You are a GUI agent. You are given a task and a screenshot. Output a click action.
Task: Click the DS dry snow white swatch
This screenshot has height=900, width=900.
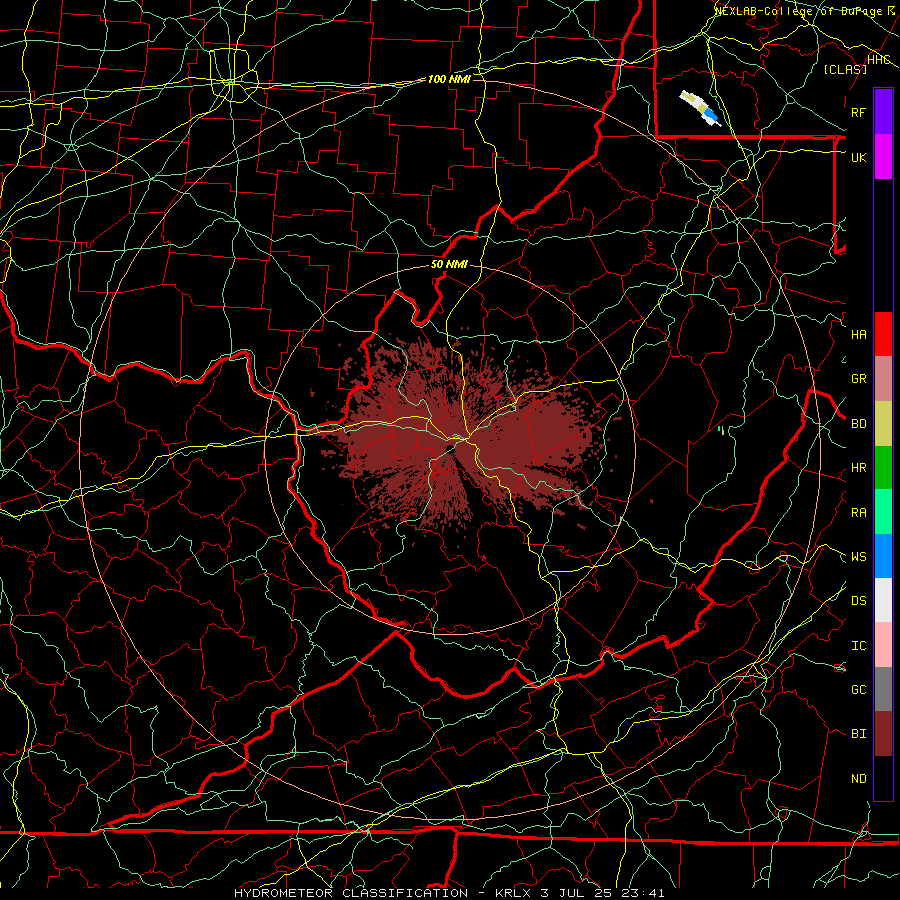pyautogui.click(x=883, y=600)
